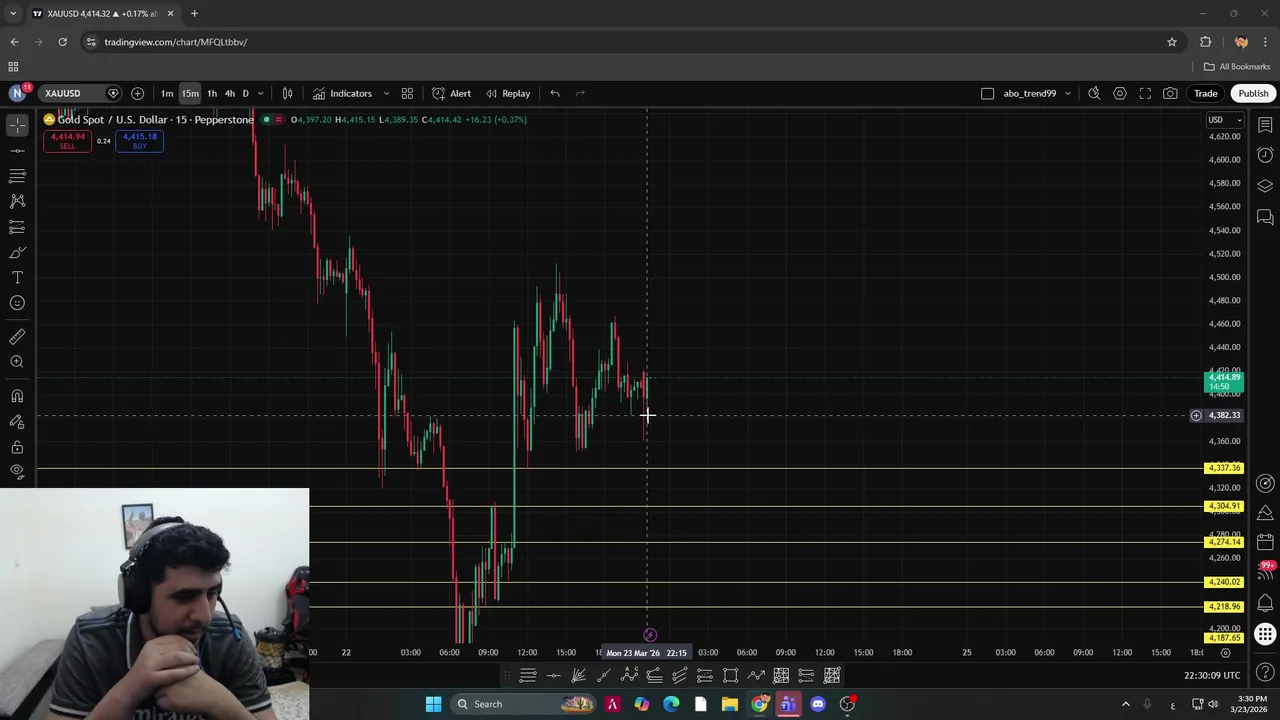Open the products grid apps icon

tap(1265, 634)
